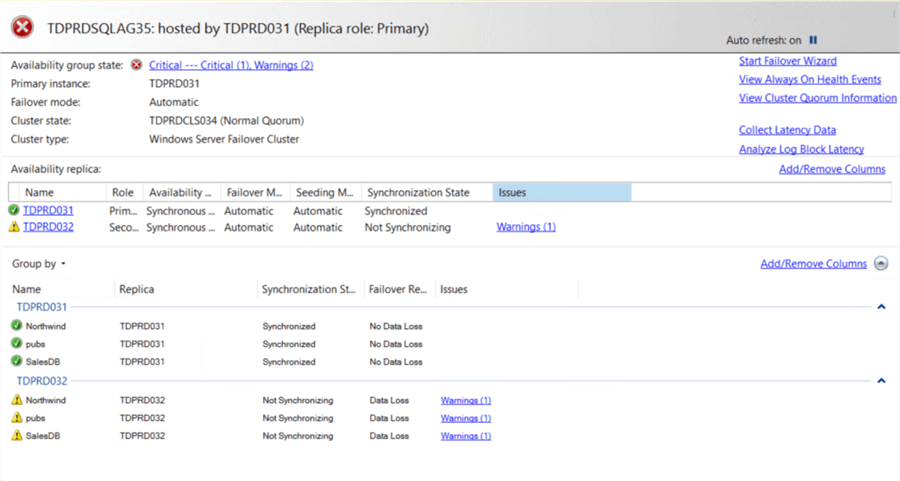Select the Issues column header in replica table
This screenshot has width=900, height=481.
click(x=561, y=192)
